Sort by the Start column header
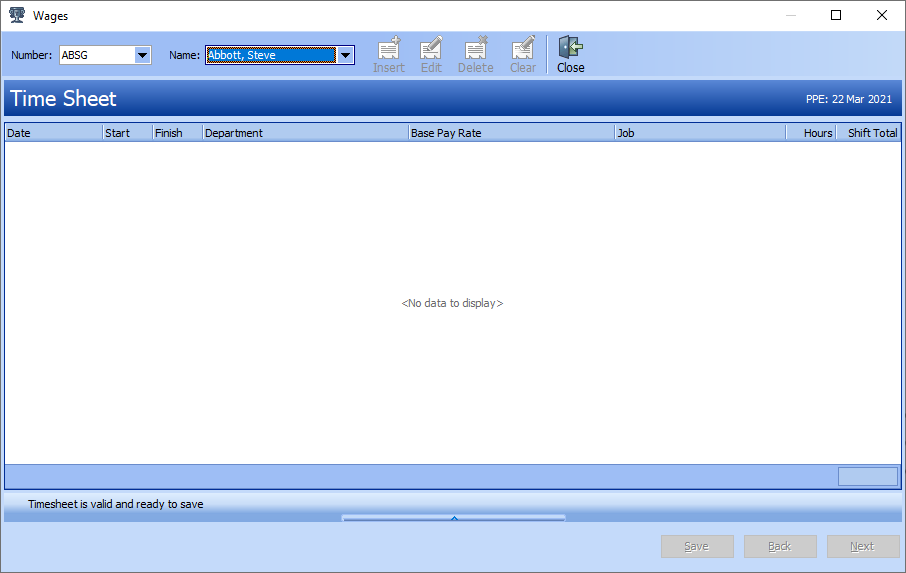This screenshot has height=573, width=906. click(x=128, y=133)
